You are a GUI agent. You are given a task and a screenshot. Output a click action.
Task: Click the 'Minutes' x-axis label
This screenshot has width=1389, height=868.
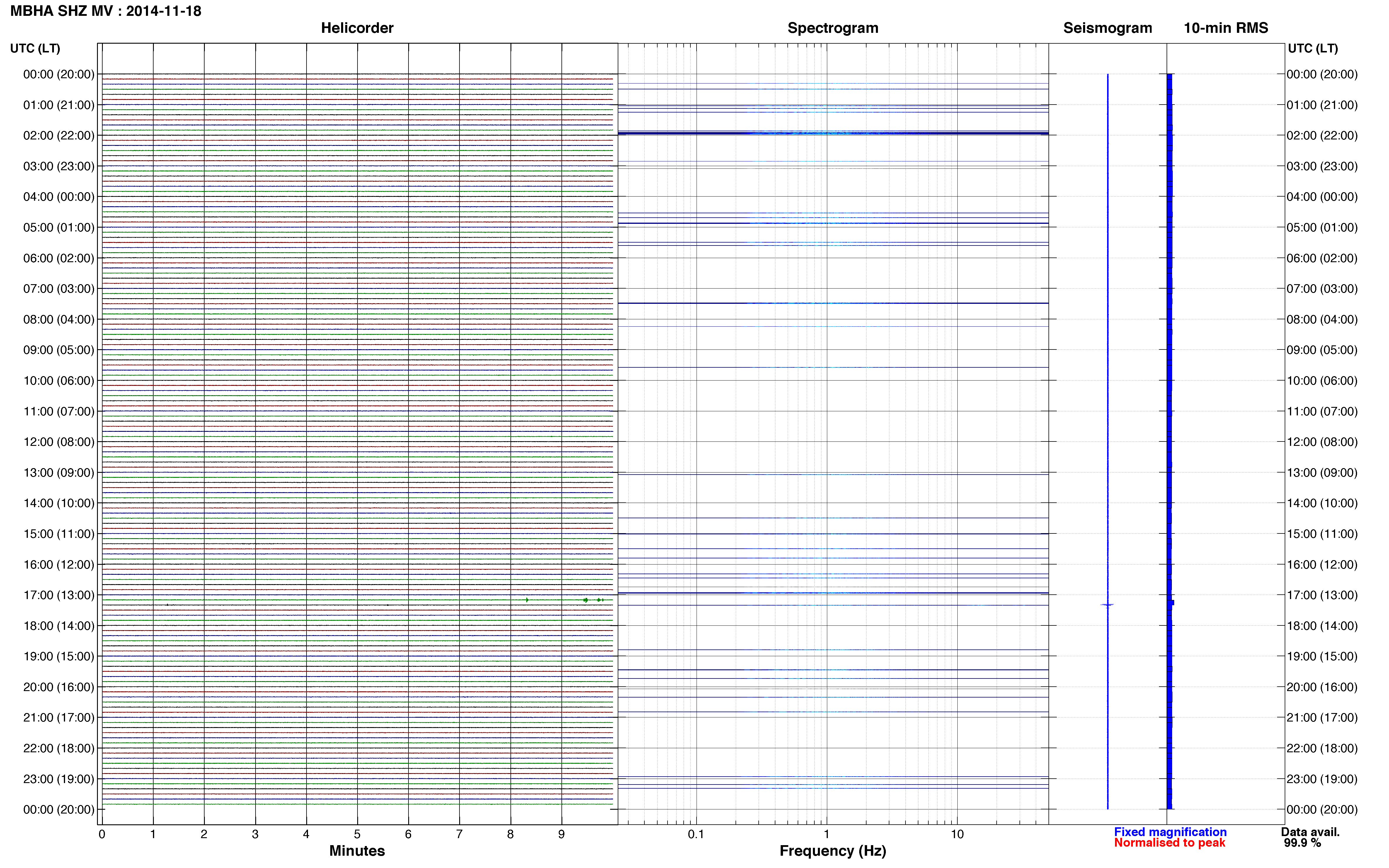[x=357, y=851]
